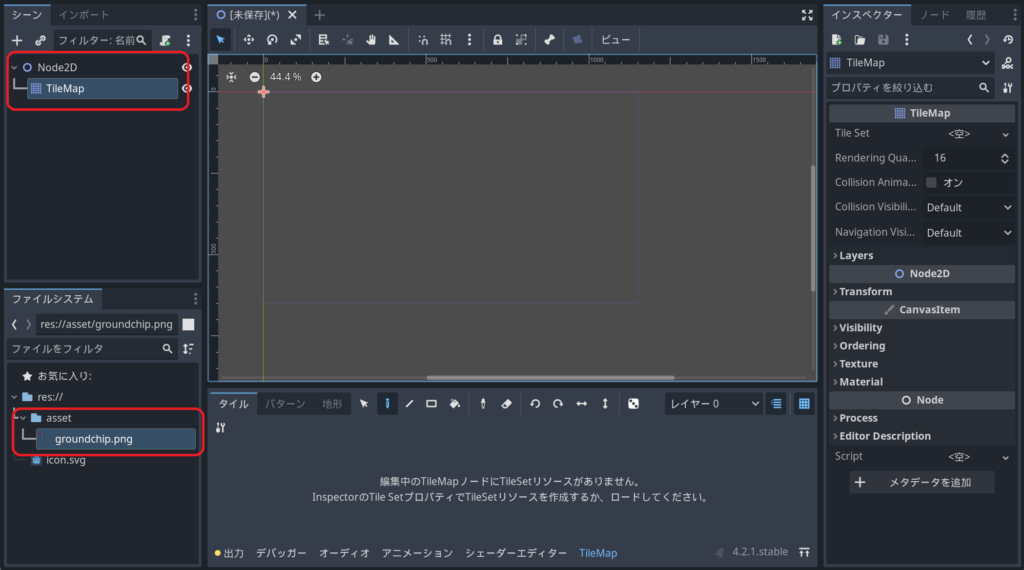Enable the Collision Animatable checkbox

[931, 183]
